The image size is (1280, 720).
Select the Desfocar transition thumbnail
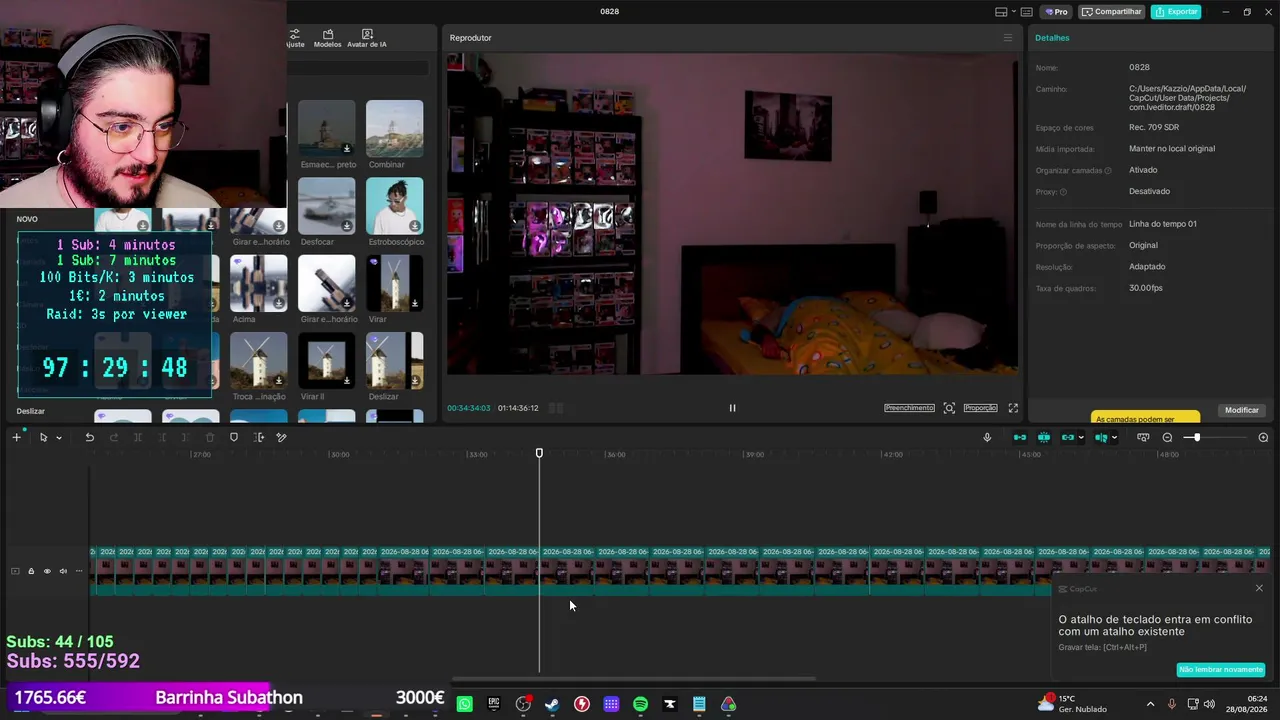tap(326, 206)
